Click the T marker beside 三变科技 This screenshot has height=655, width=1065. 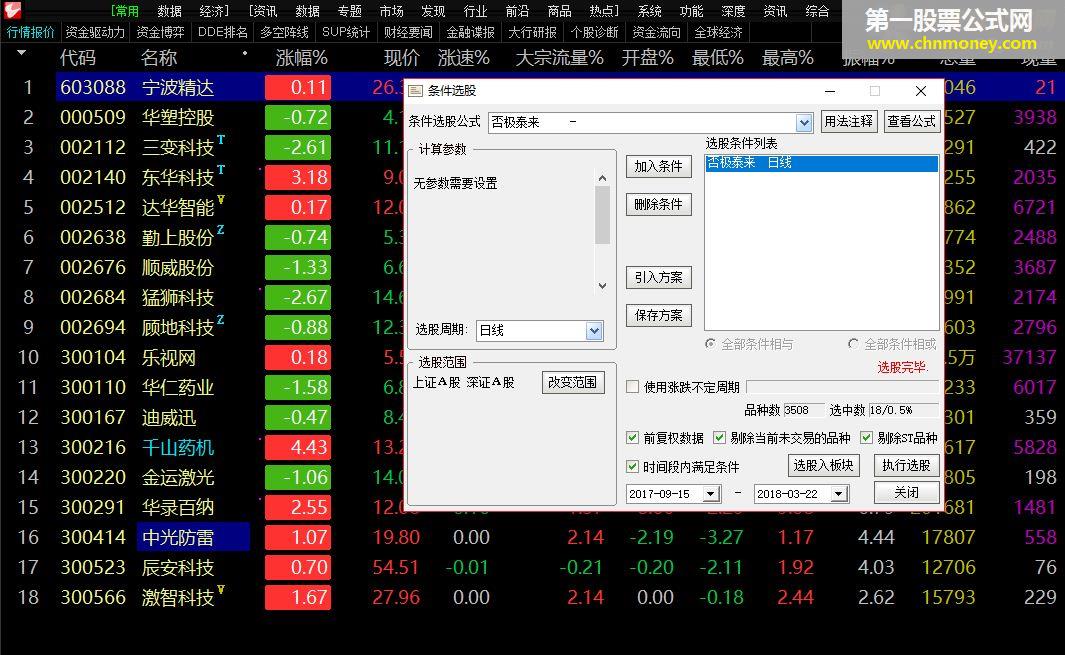point(221,140)
